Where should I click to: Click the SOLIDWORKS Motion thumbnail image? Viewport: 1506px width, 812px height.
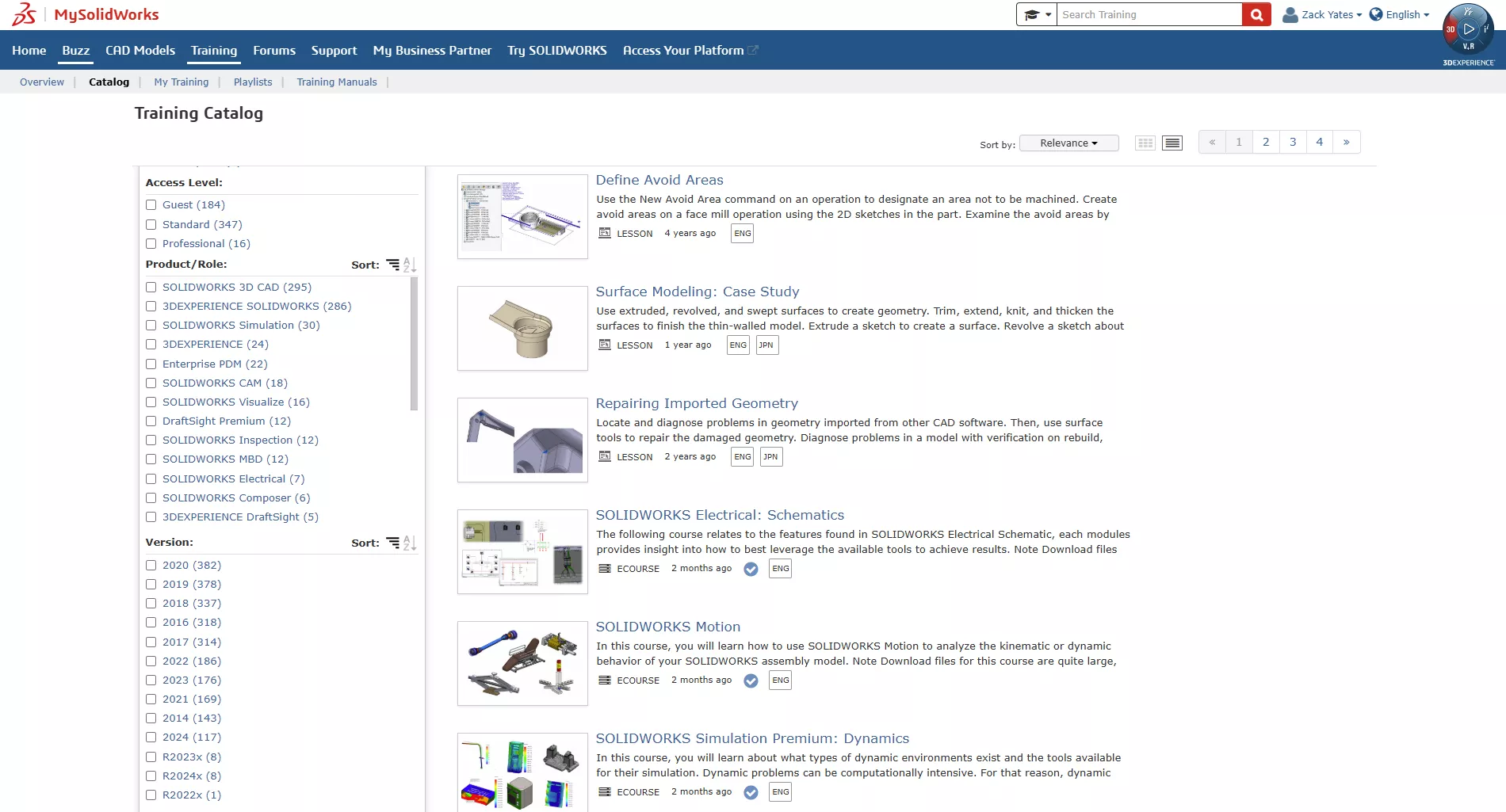(522, 663)
